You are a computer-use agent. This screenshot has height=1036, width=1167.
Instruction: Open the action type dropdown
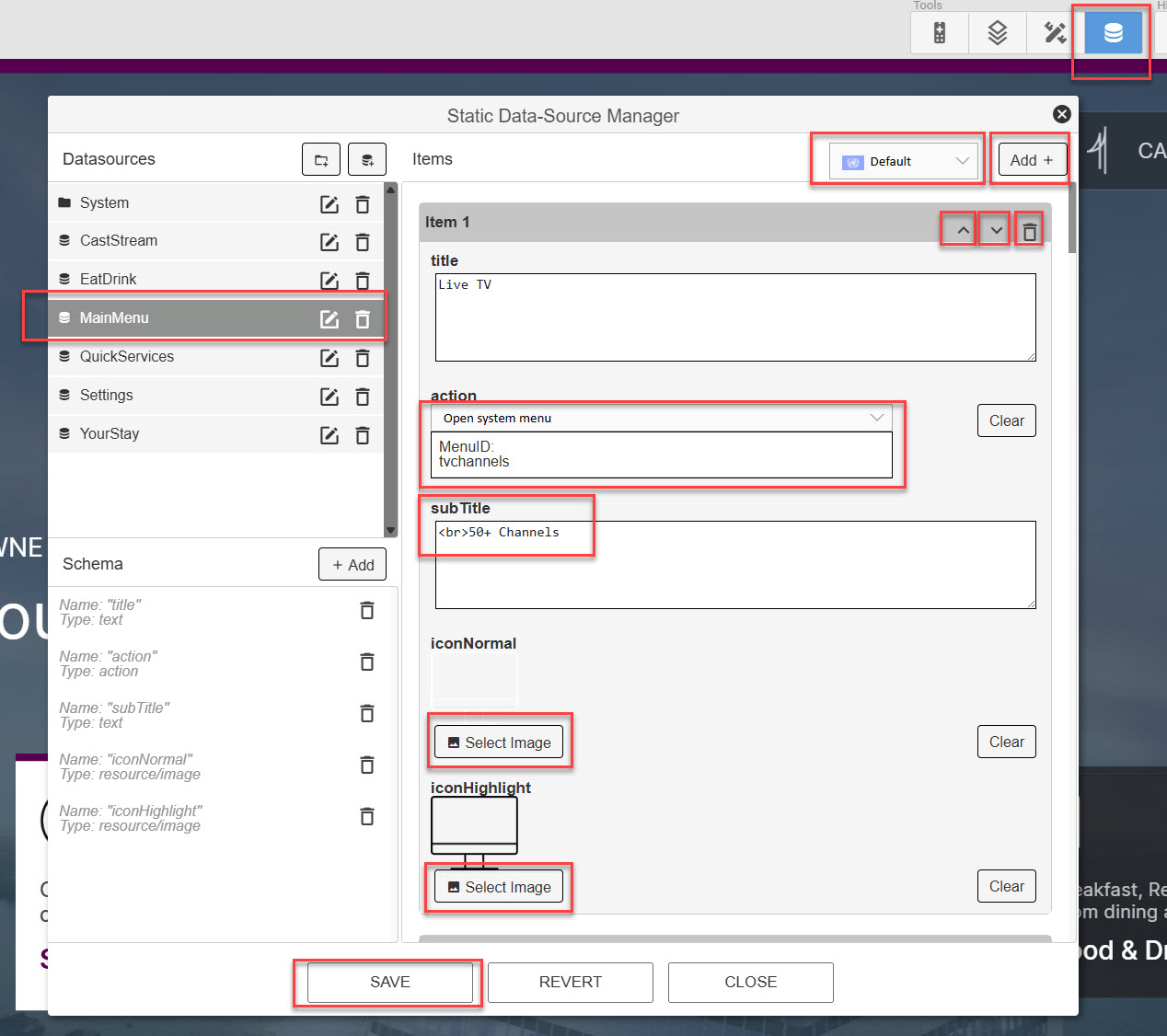tap(661, 418)
